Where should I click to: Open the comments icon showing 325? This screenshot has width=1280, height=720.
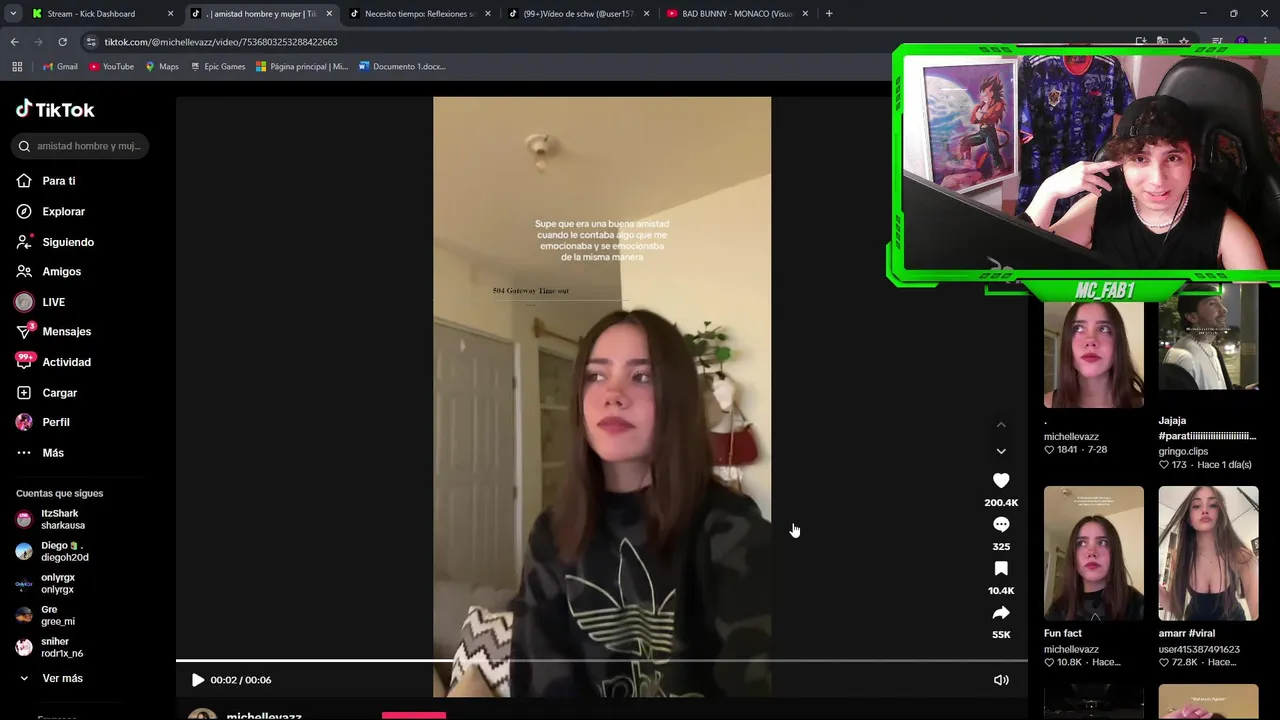(x=1001, y=525)
